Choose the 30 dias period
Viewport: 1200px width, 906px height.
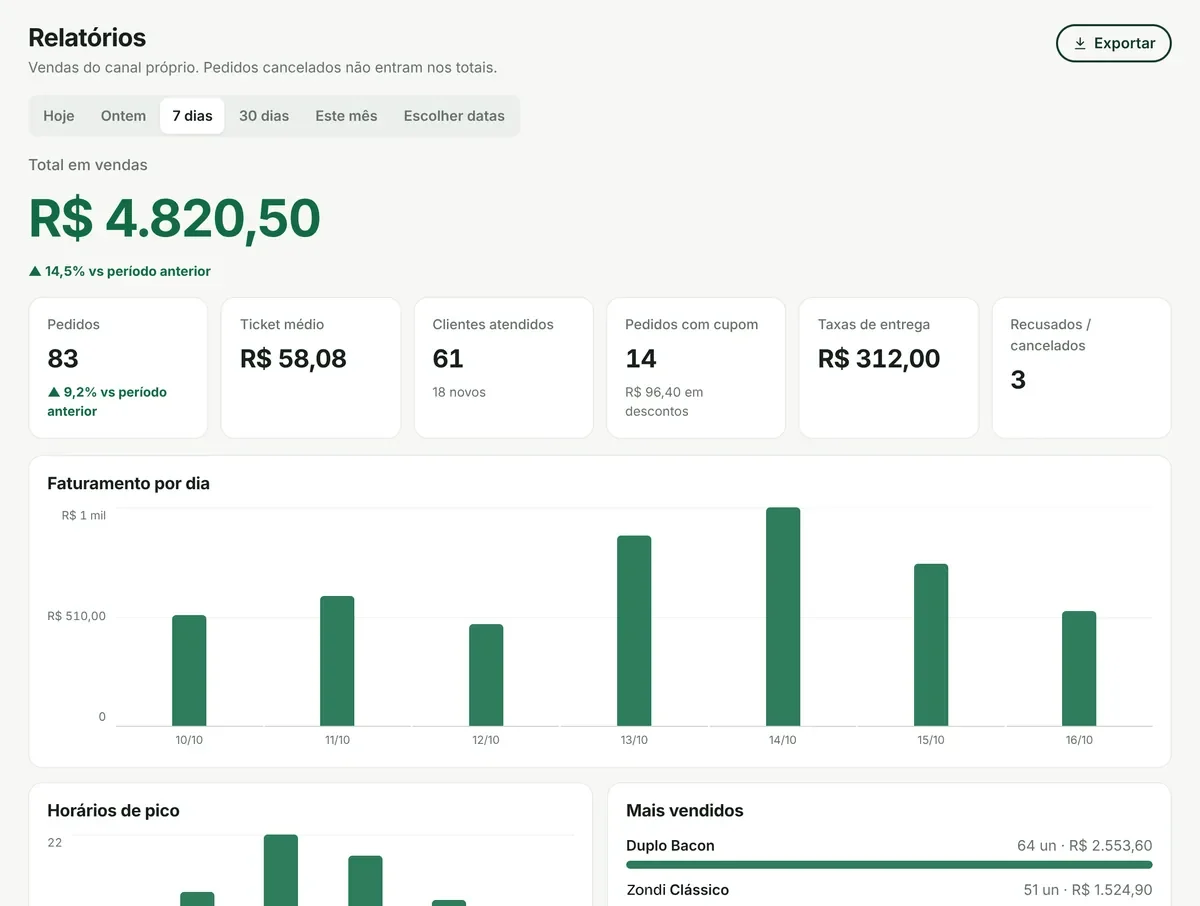[264, 116]
